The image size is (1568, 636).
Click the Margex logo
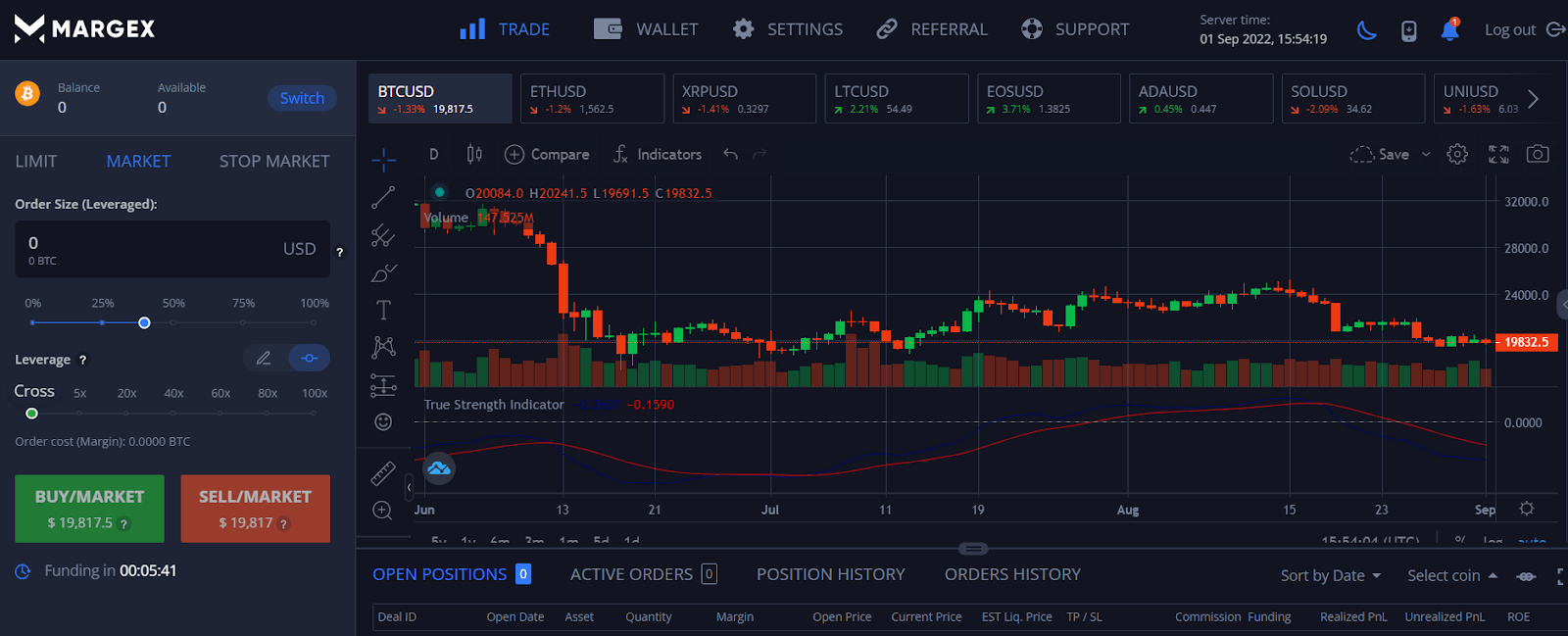pos(84,28)
